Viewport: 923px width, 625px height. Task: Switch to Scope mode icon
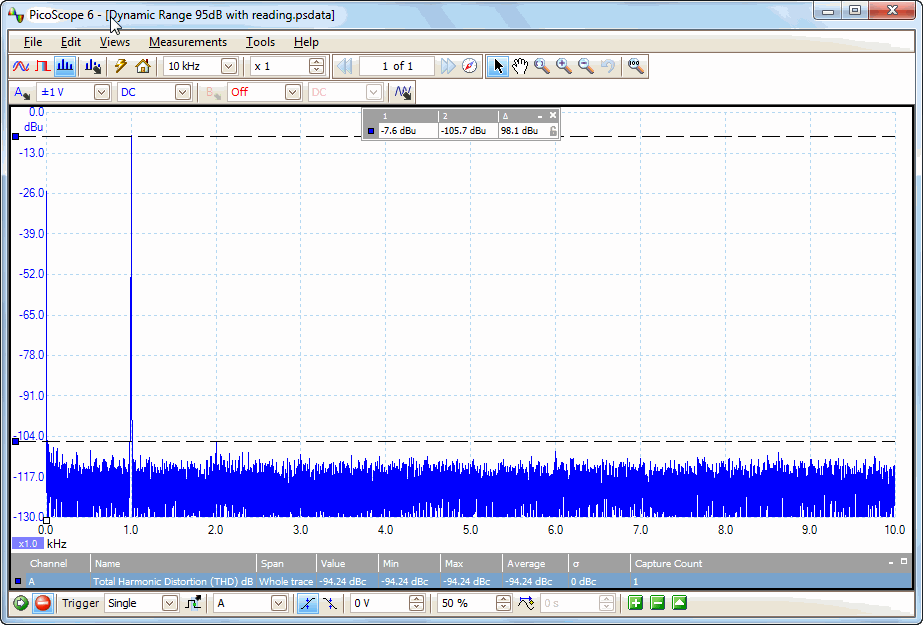tap(20, 66)
